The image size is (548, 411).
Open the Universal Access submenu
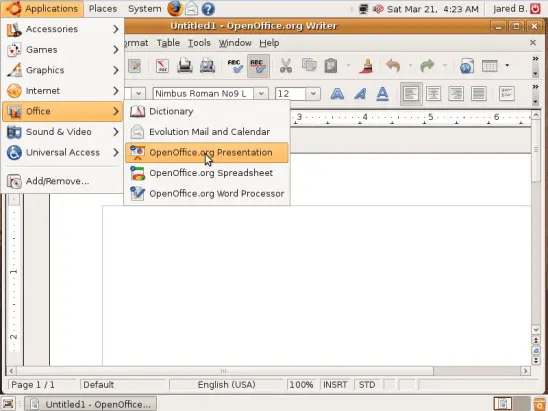click(62, 152)
